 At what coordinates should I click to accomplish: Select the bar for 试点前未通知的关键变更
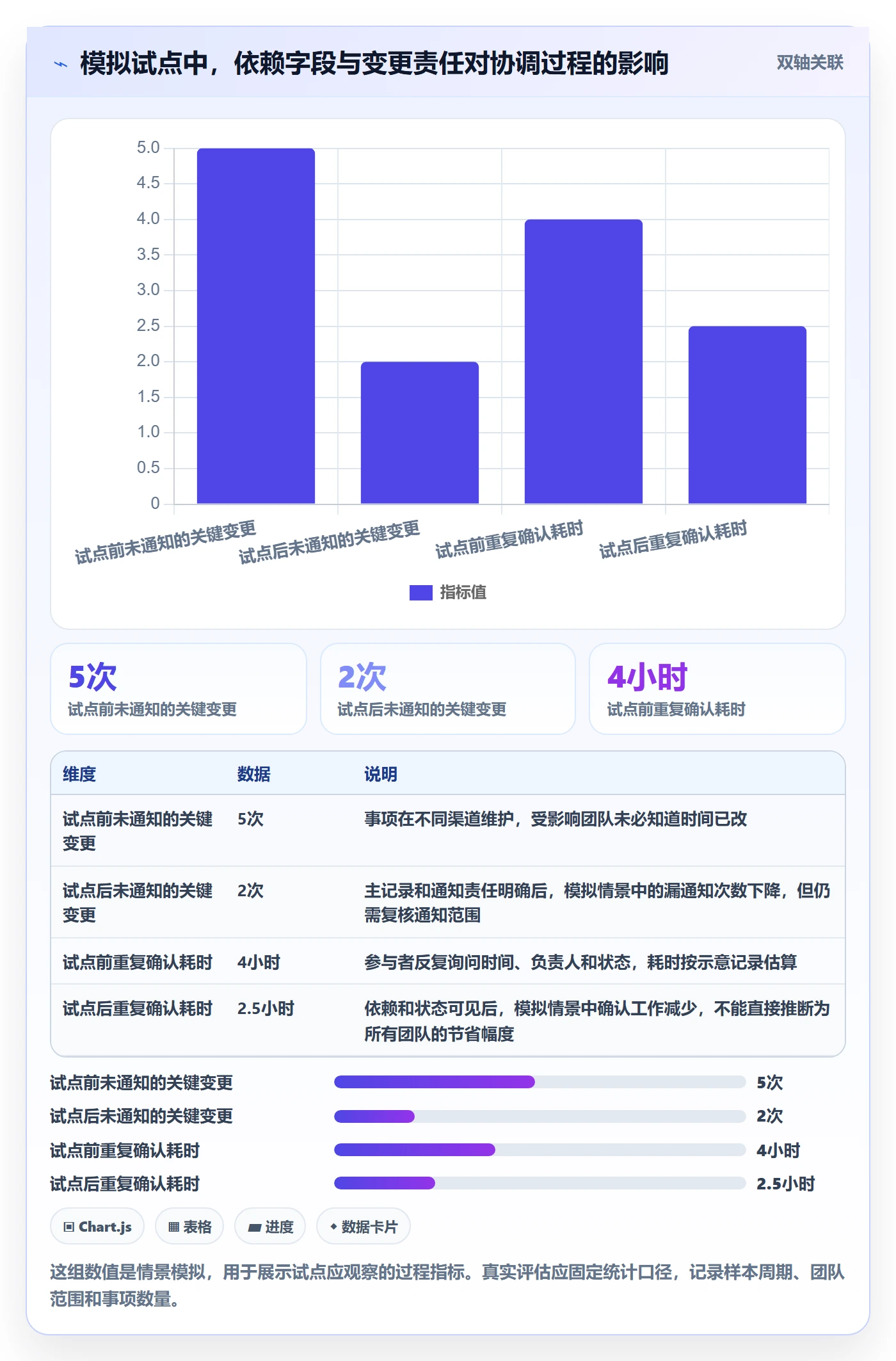(256, 326)
